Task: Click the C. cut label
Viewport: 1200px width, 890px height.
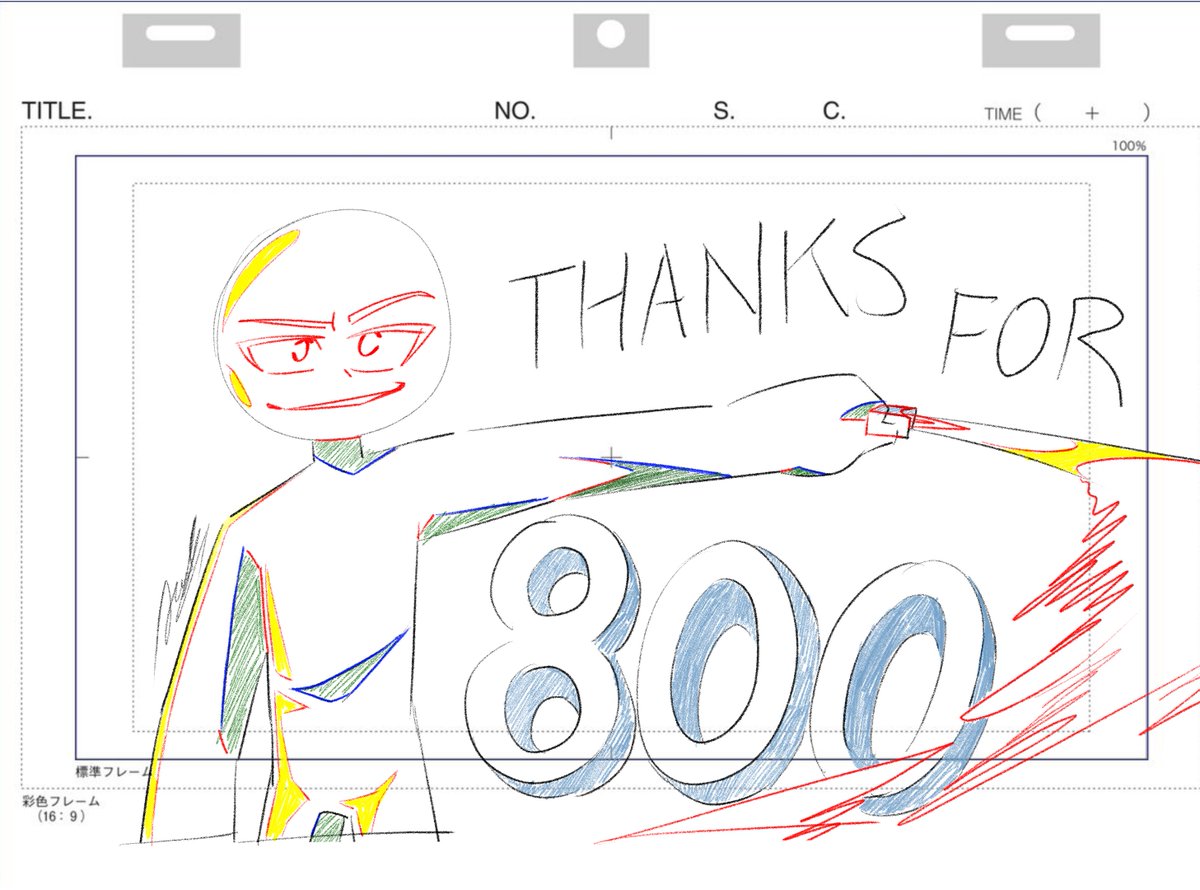Action: (x=831, y=110)
